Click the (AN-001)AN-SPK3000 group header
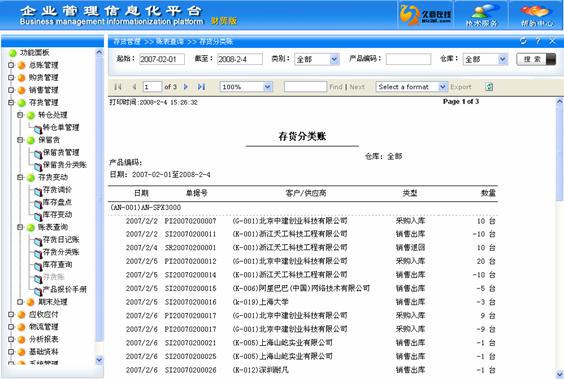Screen dimensions: 564x379 point(145,207)
